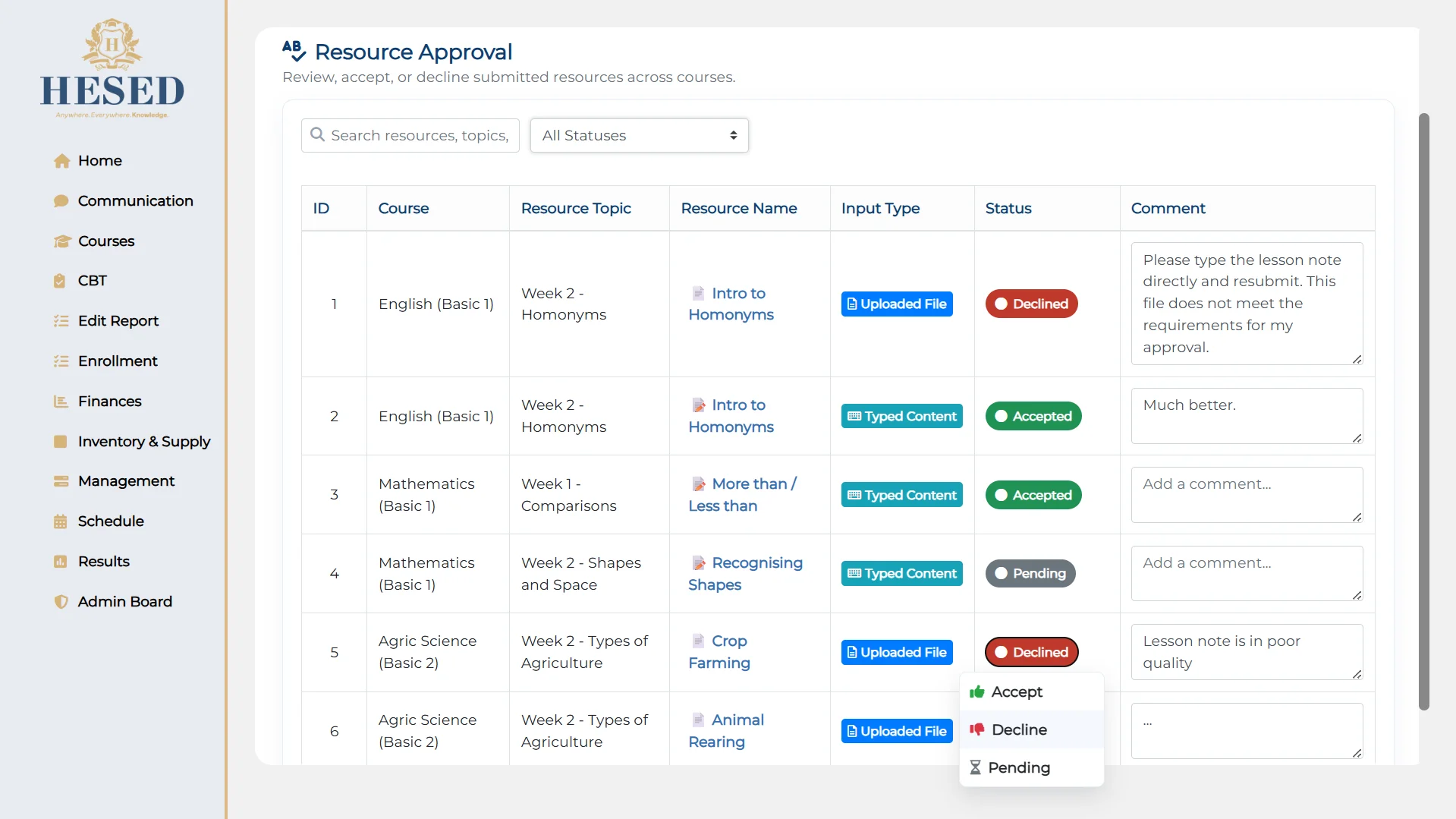
Task: Click the Home house icon in sidebar
Action: (61, 161)
